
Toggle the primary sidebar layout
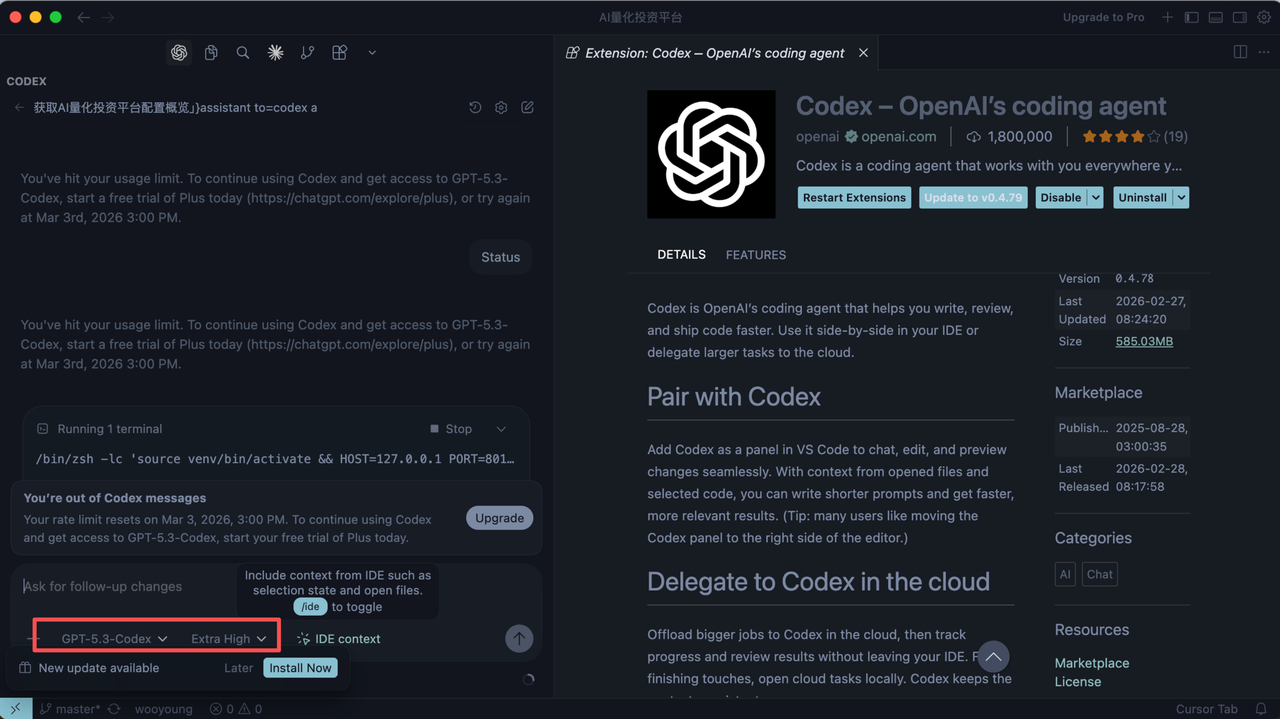point(1191,17)
